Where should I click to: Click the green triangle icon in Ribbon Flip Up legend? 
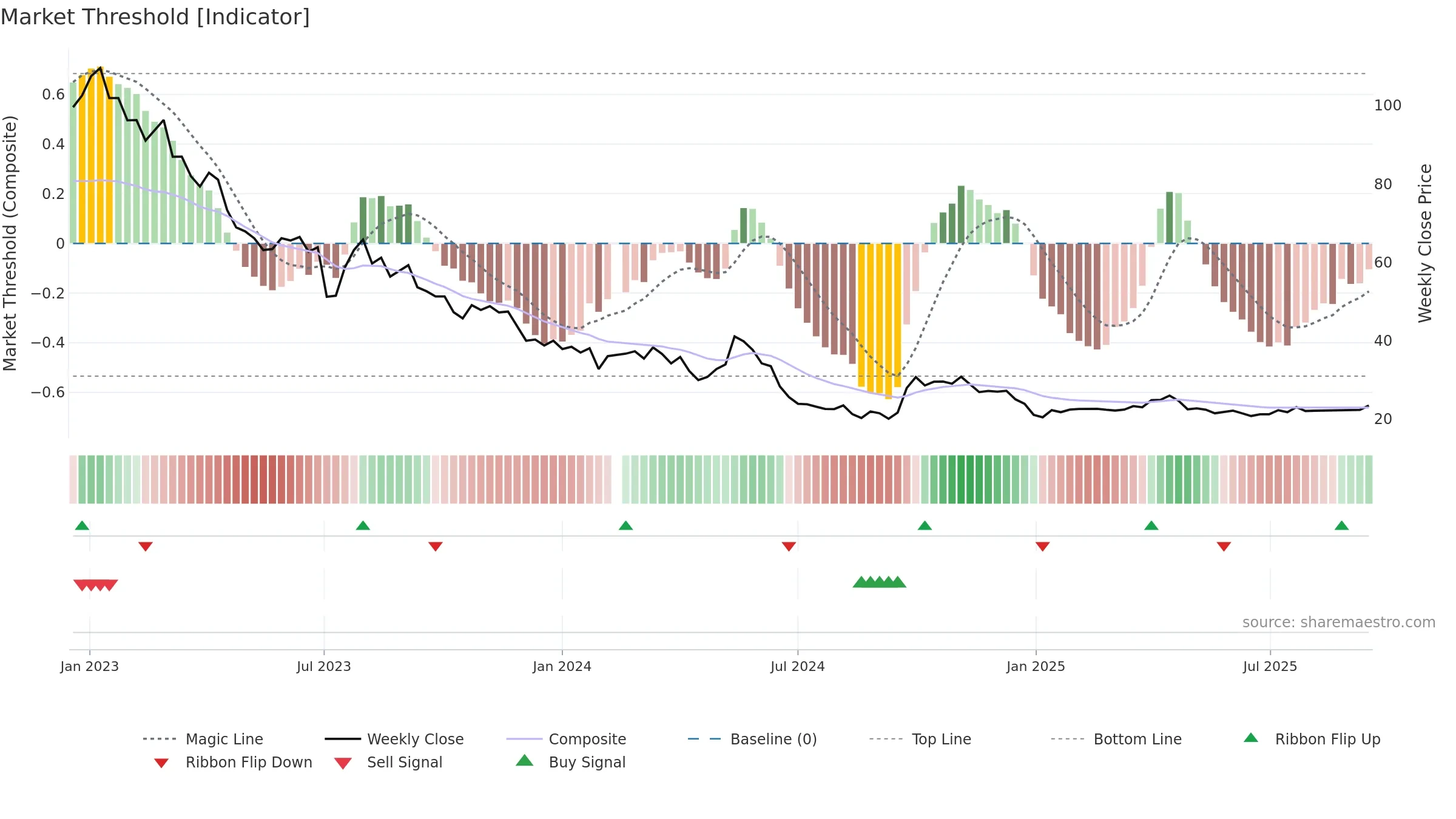coord(1251,738)
